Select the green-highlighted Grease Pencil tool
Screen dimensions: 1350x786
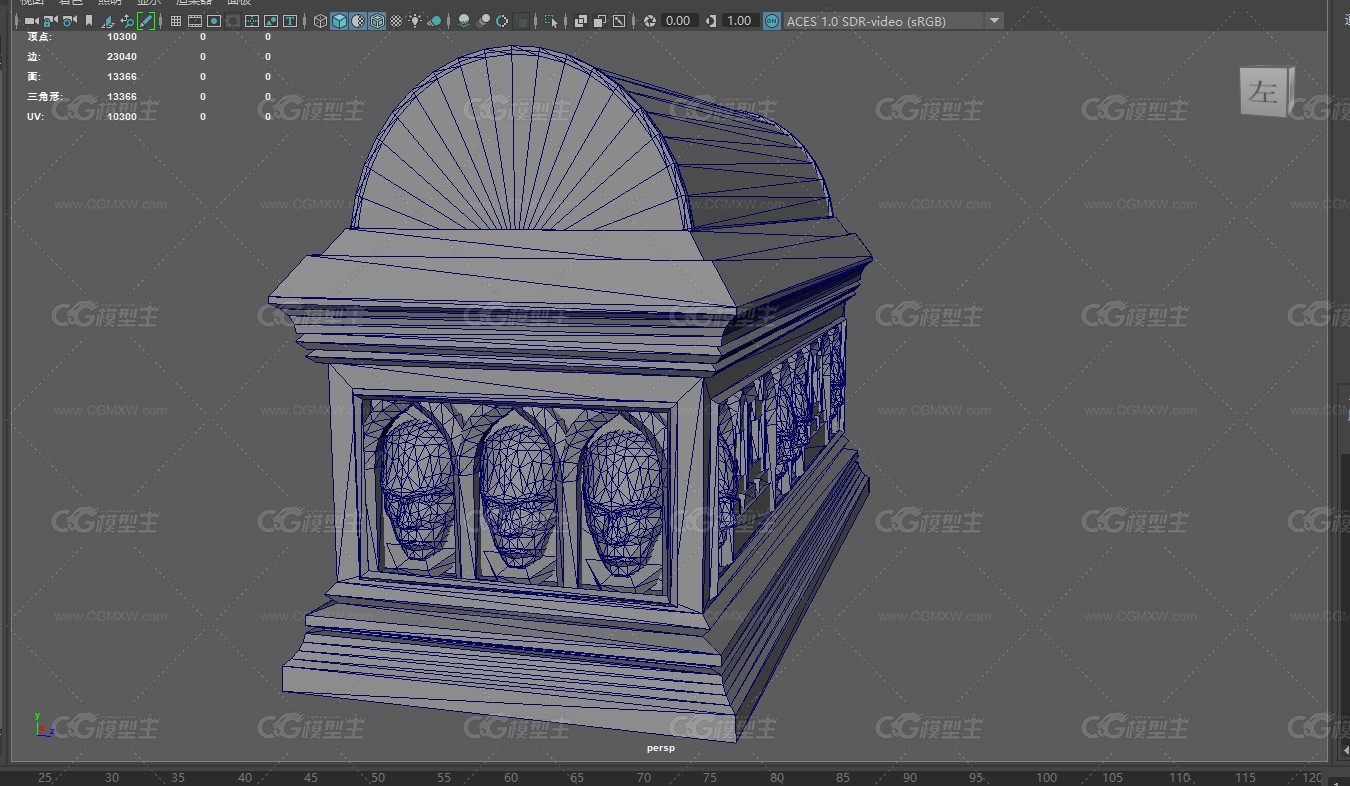tap(146, 21)
